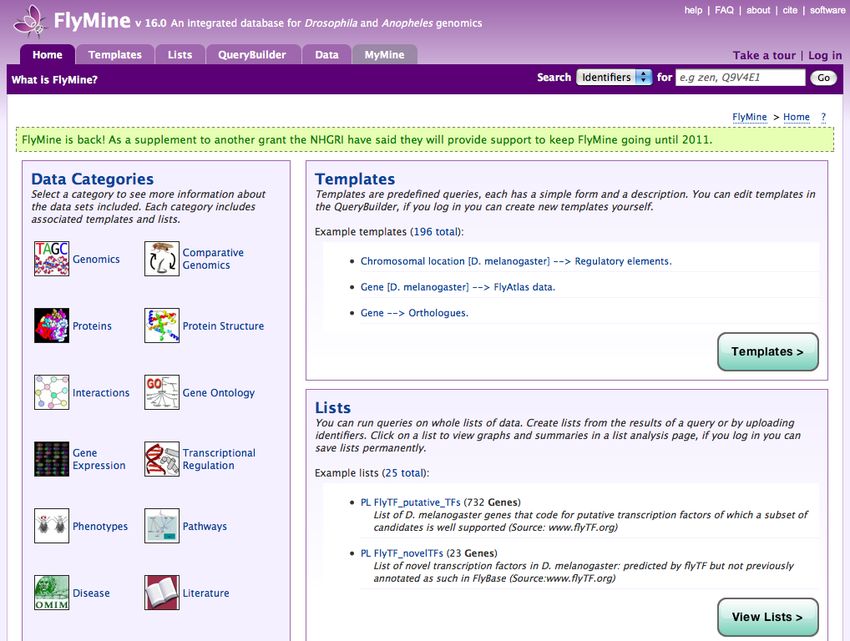Image resolution: width=850 pixels, height=641 pixels.
Task: Open the Transcriptional Regulation text link
Action: coord(219,459)
